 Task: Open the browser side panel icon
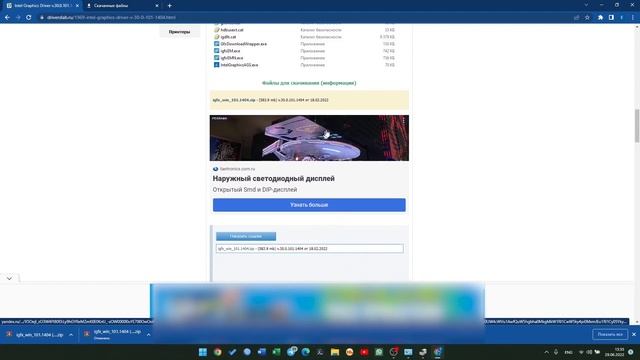[611, 18]
